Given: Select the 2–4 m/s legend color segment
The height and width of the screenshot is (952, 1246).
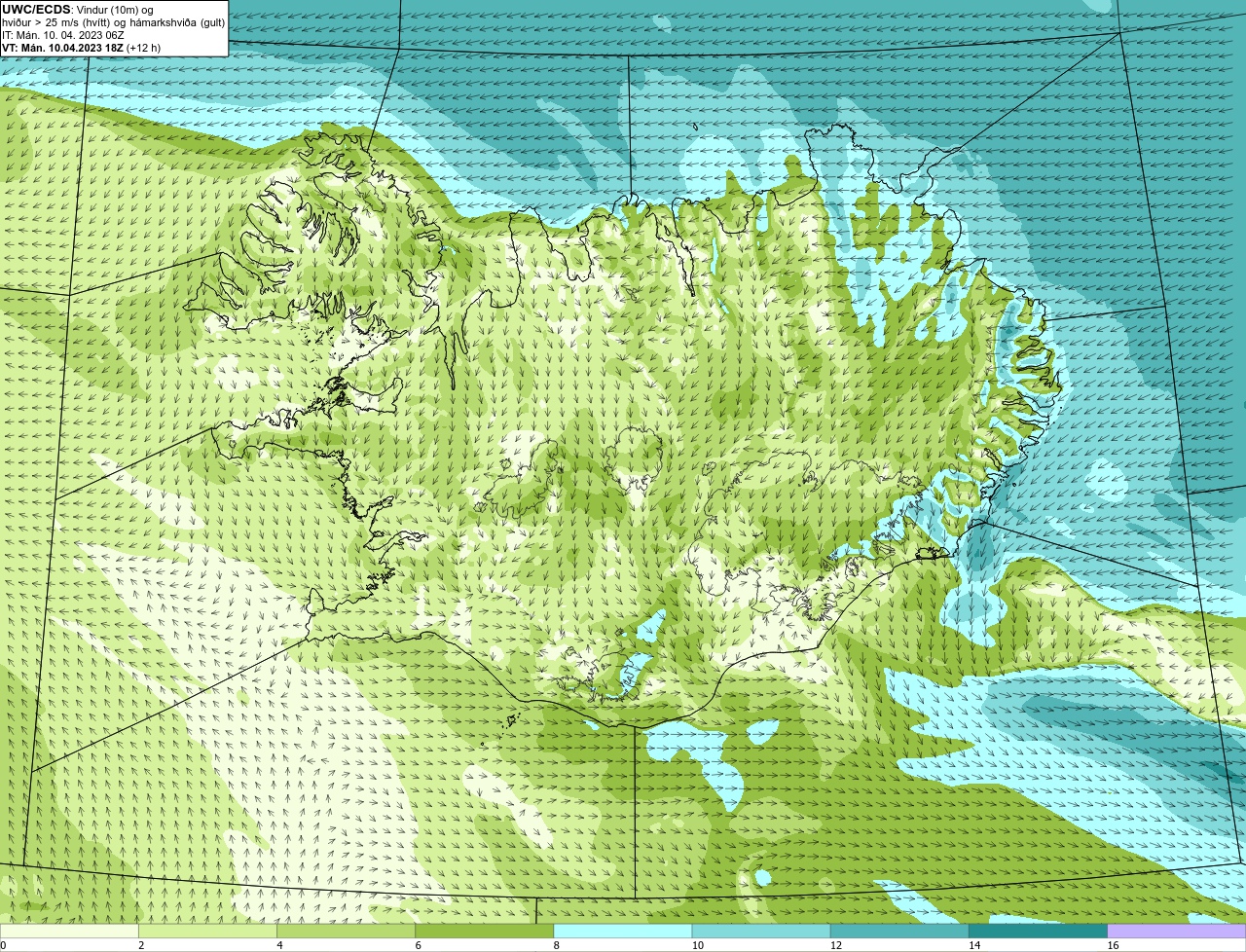Looking at the screenshot, I should point(207,932).
